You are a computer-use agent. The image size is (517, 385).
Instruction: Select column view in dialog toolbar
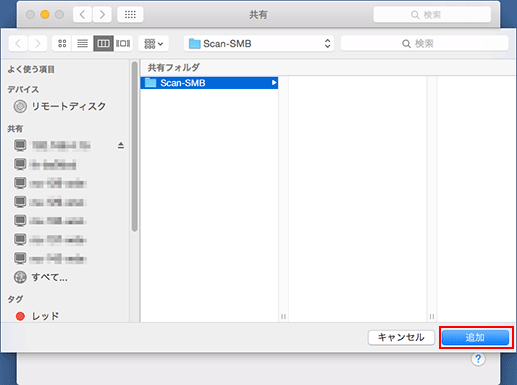(x=103, y=43)
